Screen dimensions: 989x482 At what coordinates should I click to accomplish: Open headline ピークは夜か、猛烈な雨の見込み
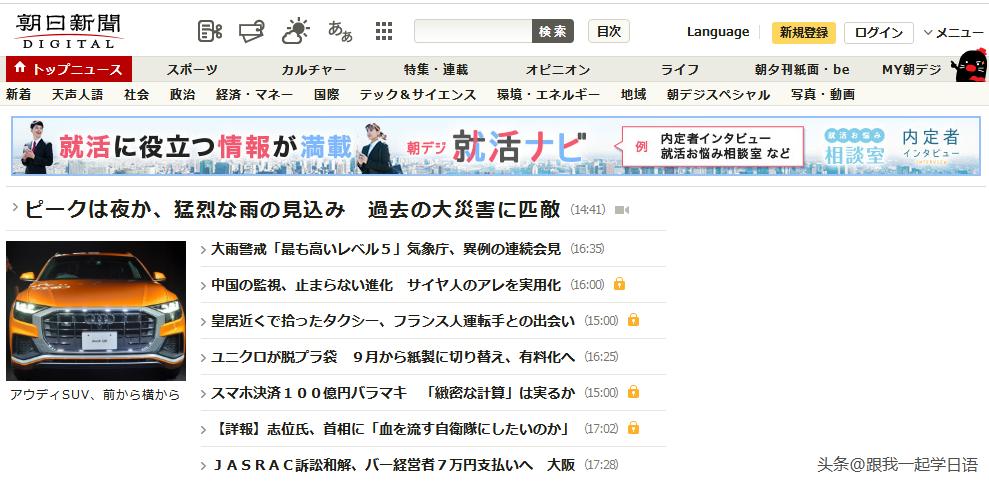291,209
